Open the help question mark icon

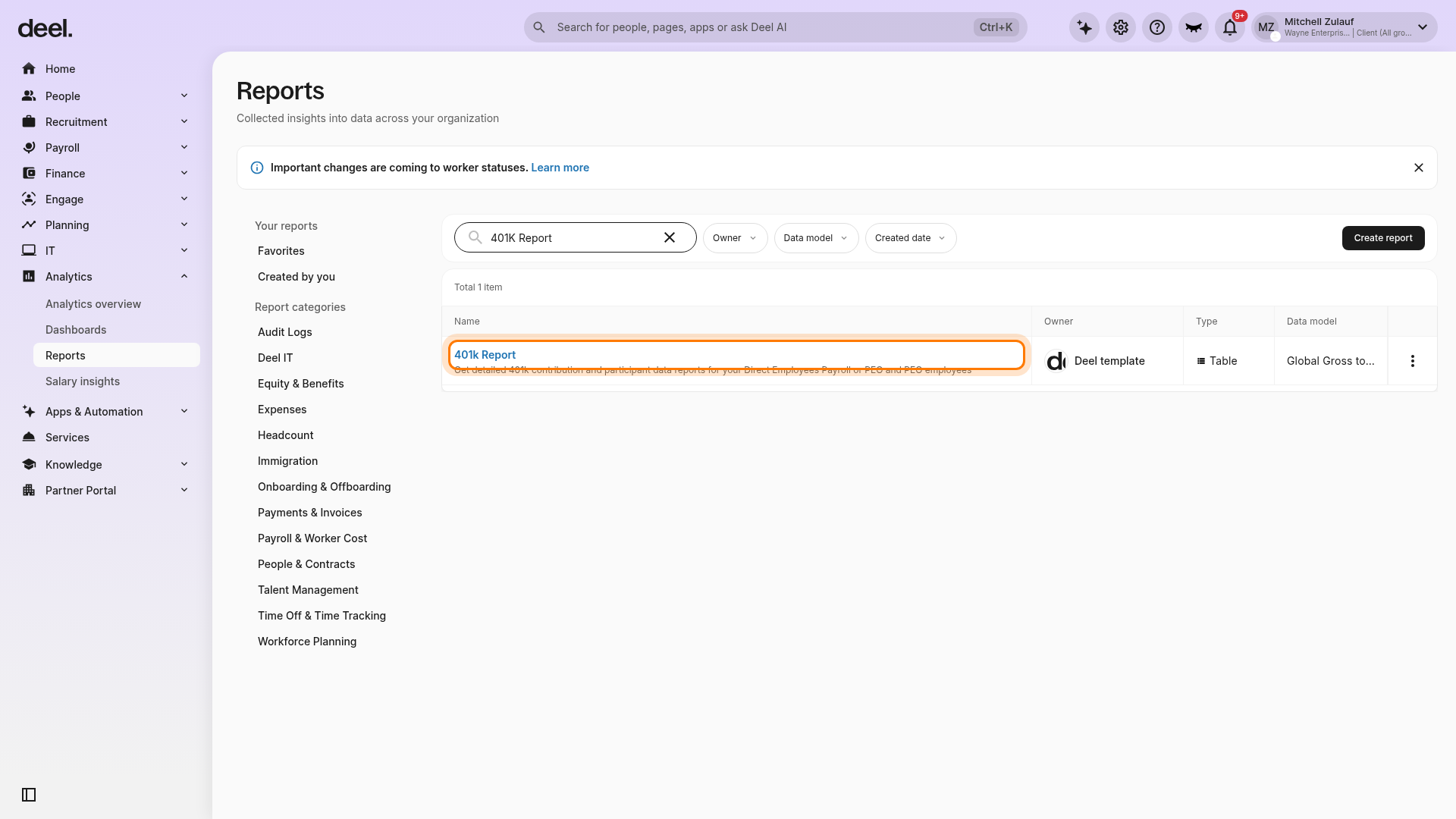coord(1157,27)
